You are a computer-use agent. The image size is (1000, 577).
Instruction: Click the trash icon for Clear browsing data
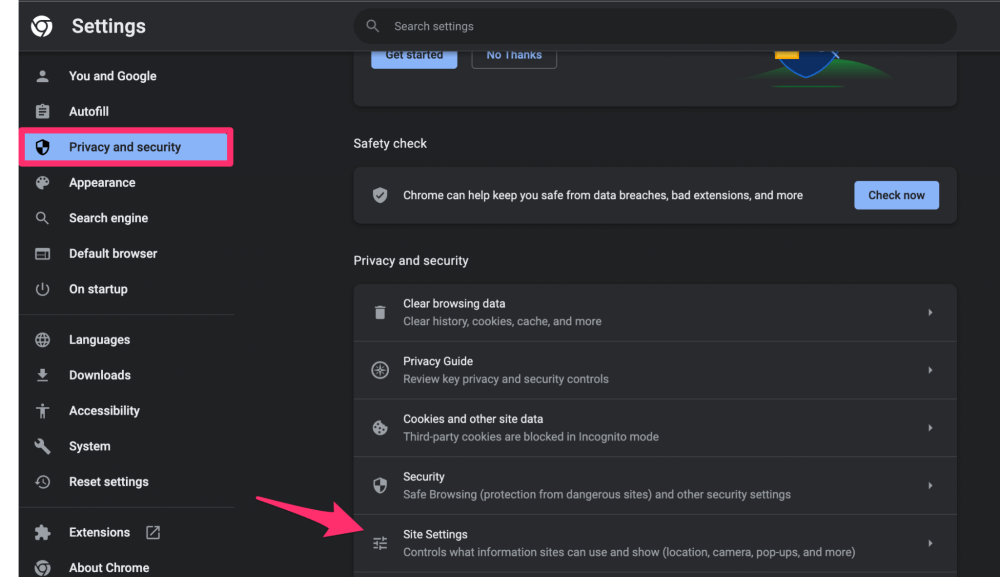(x=380, y=312)
